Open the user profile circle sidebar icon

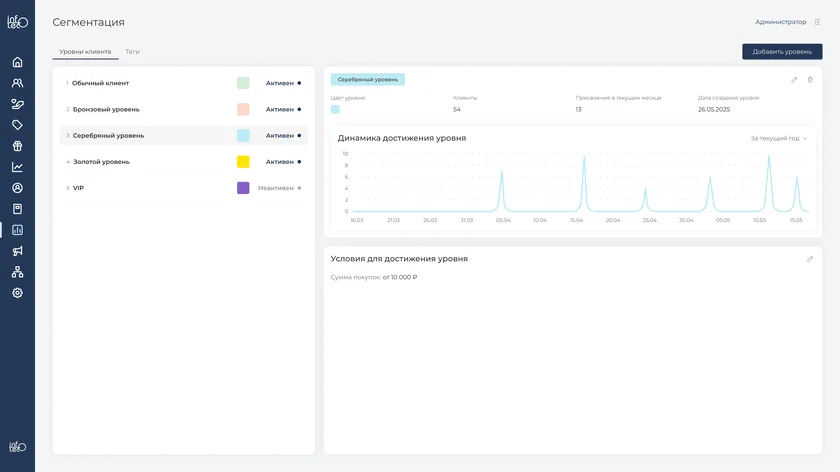coord(17,188)
